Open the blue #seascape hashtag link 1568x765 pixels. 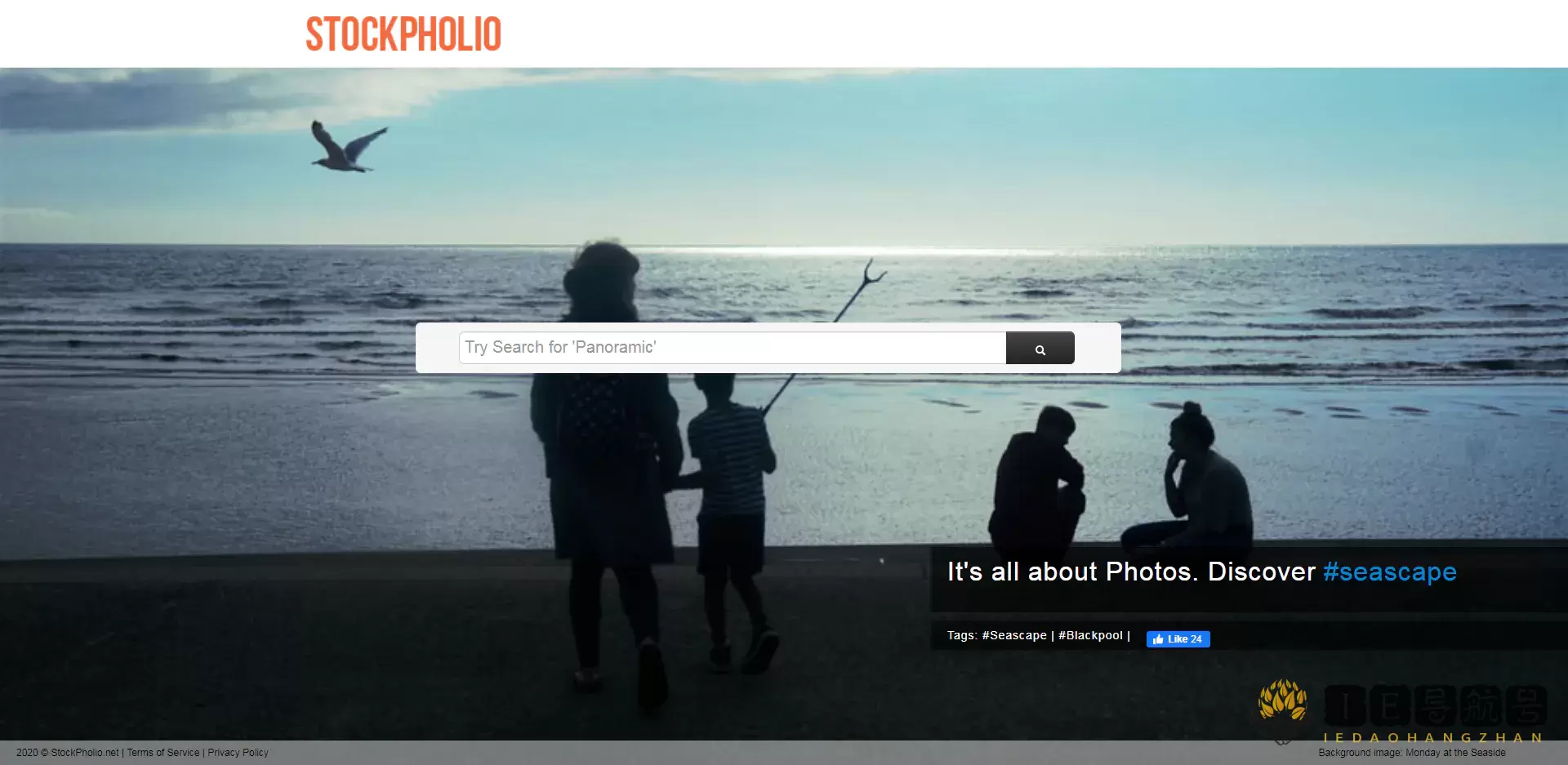tap(1390, 572)
